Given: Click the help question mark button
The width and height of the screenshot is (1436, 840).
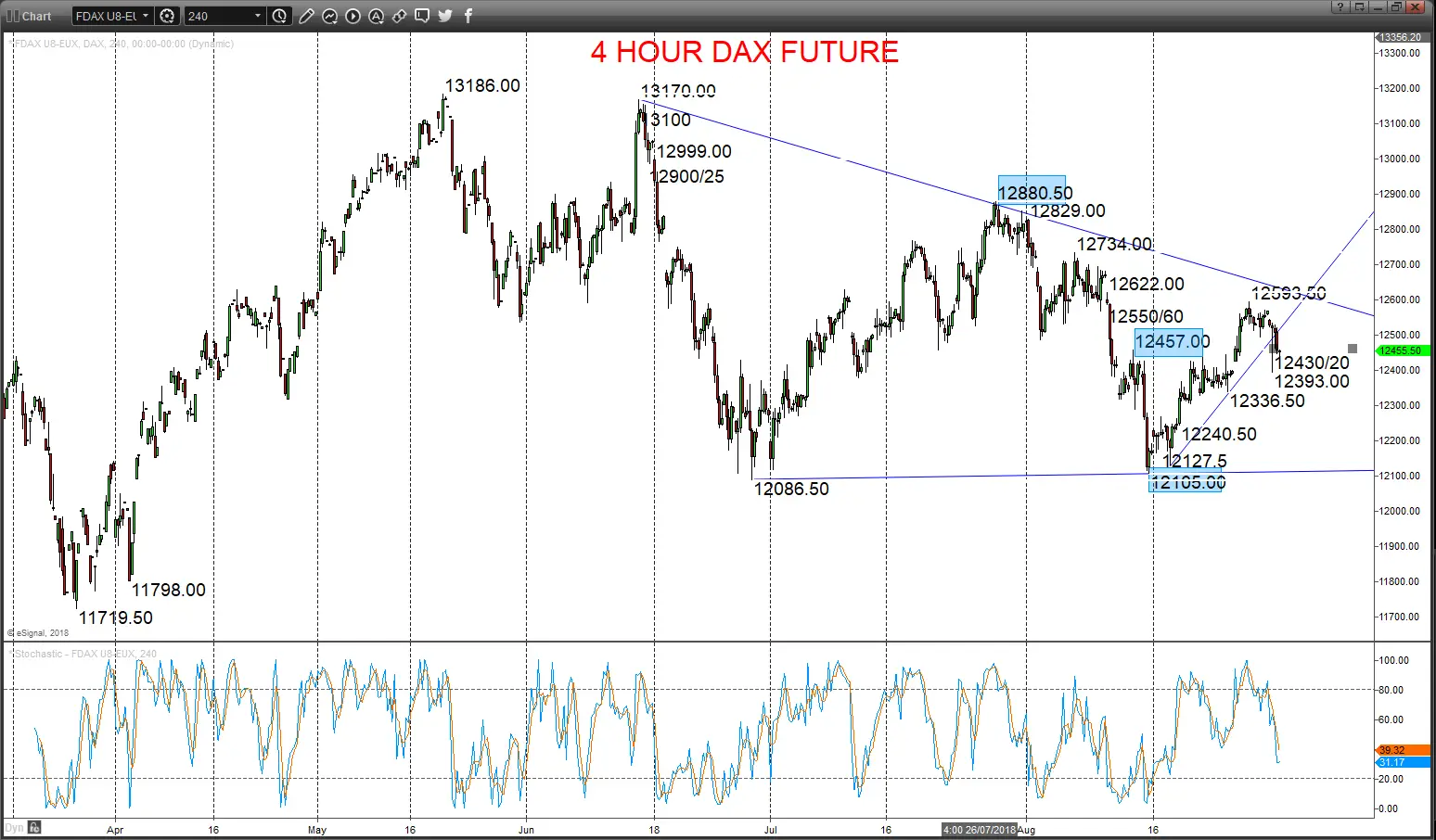Looking at the screenshot, I should coord(1340,6).
